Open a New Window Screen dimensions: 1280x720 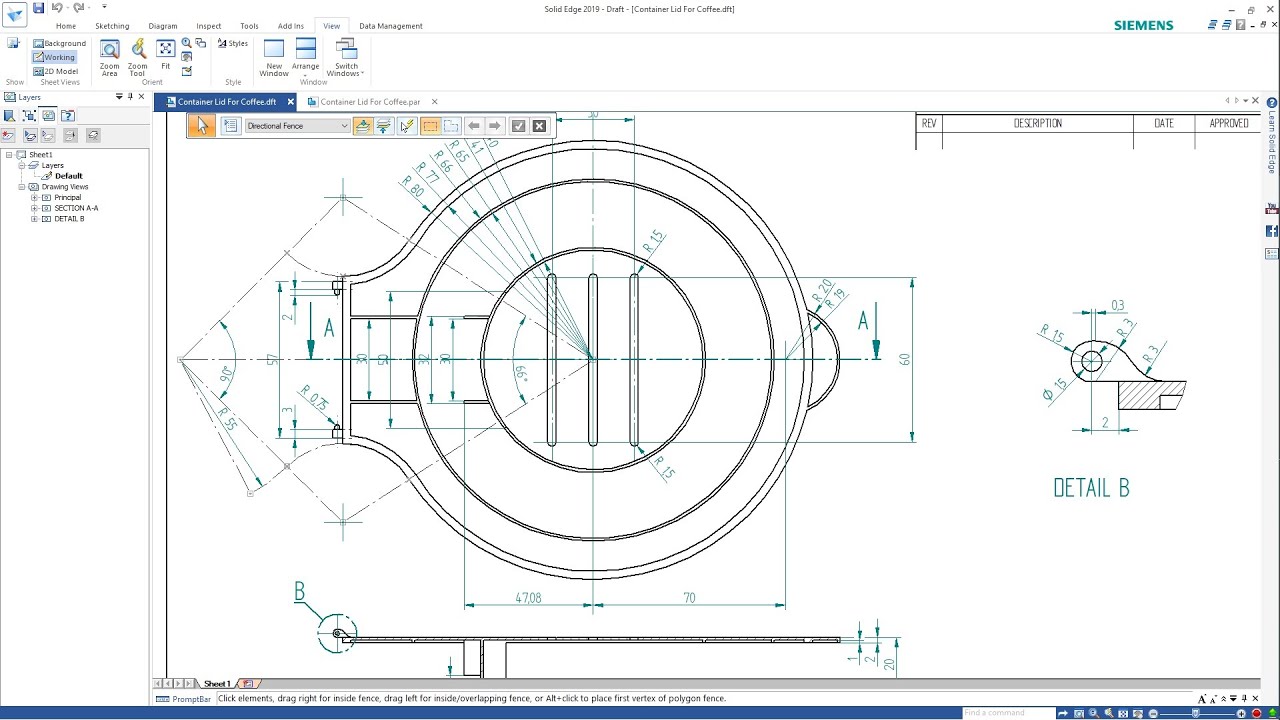274,58
